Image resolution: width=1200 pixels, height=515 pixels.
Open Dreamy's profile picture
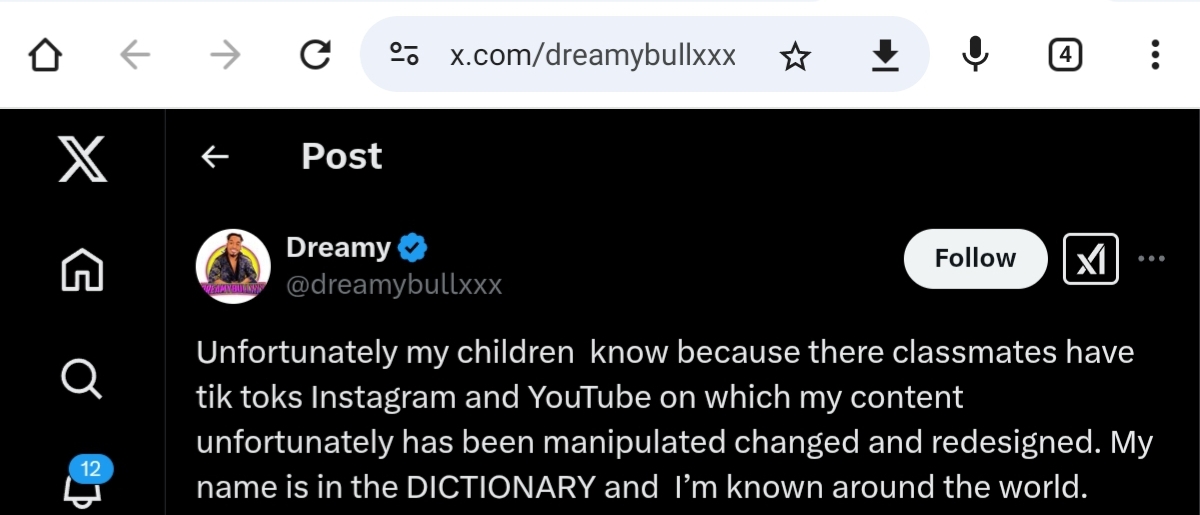coord(233,266)
